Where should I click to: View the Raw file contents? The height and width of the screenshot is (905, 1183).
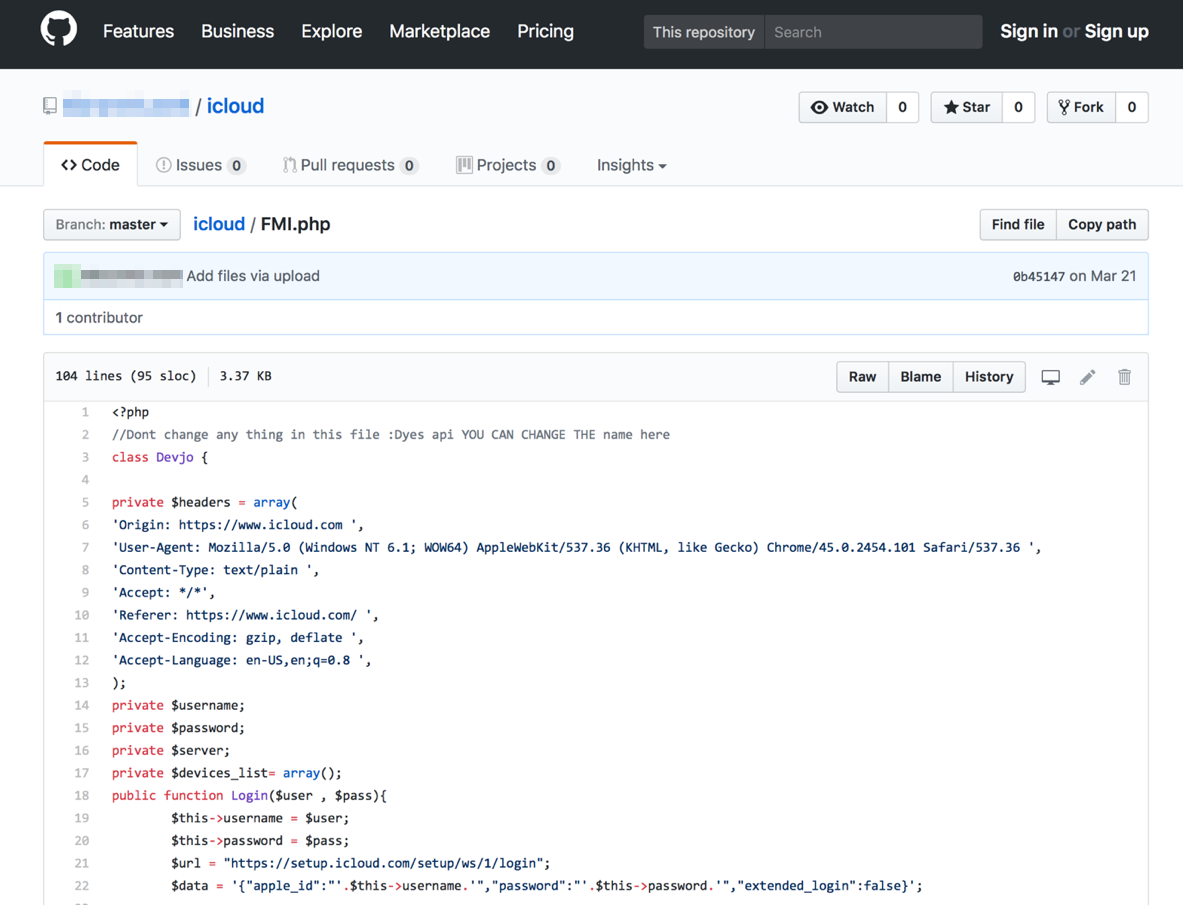[862, 377]
